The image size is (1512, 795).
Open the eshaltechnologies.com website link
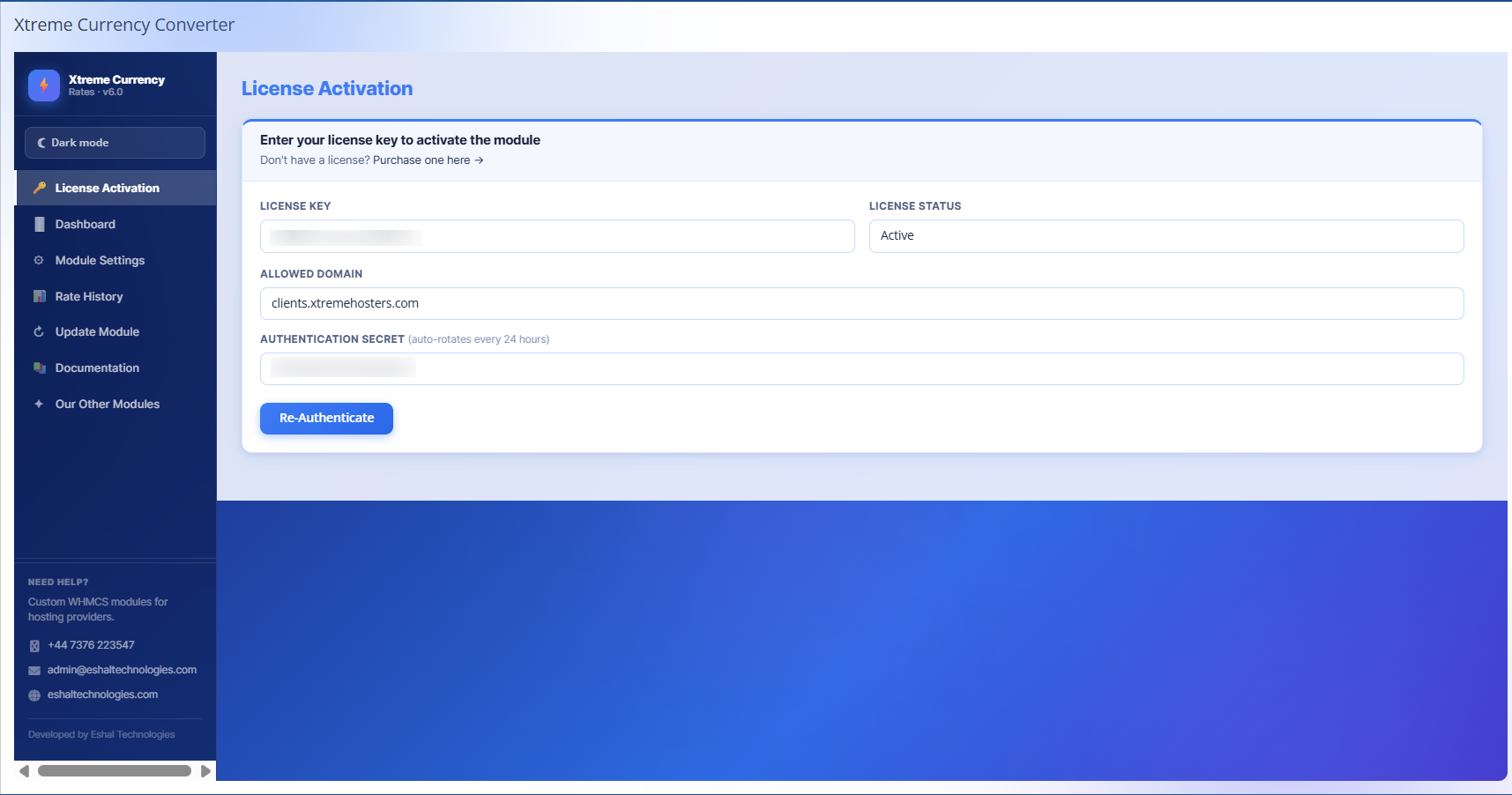pos(102,695)
